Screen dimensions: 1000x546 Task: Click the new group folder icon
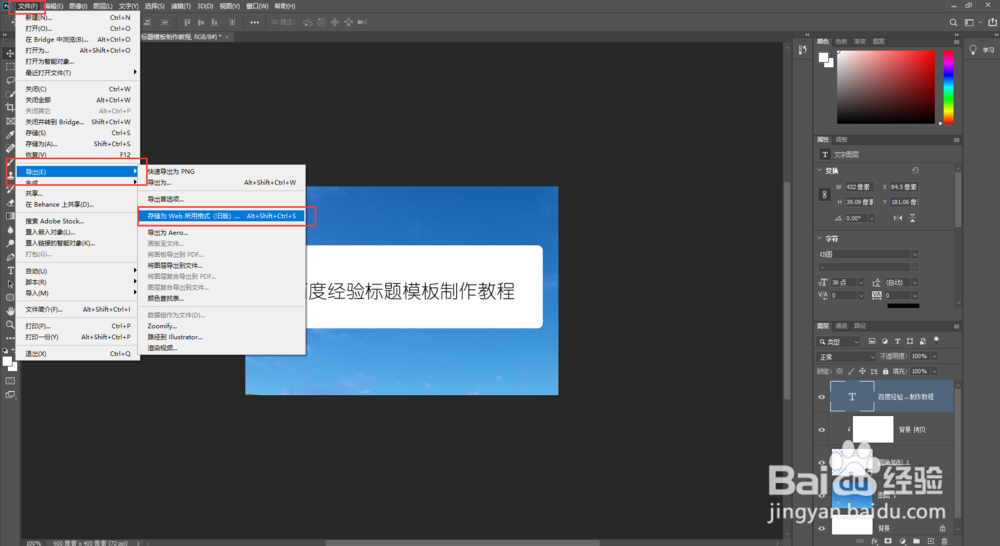[x=916, y=541]
